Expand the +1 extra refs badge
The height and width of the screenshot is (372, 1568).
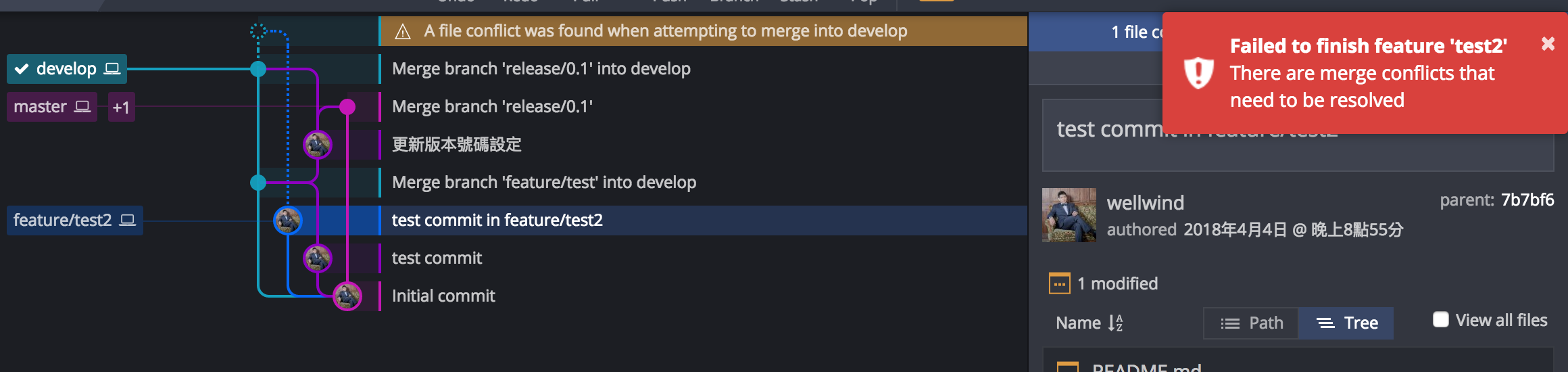pyautogui.click(x=122, y=108)
